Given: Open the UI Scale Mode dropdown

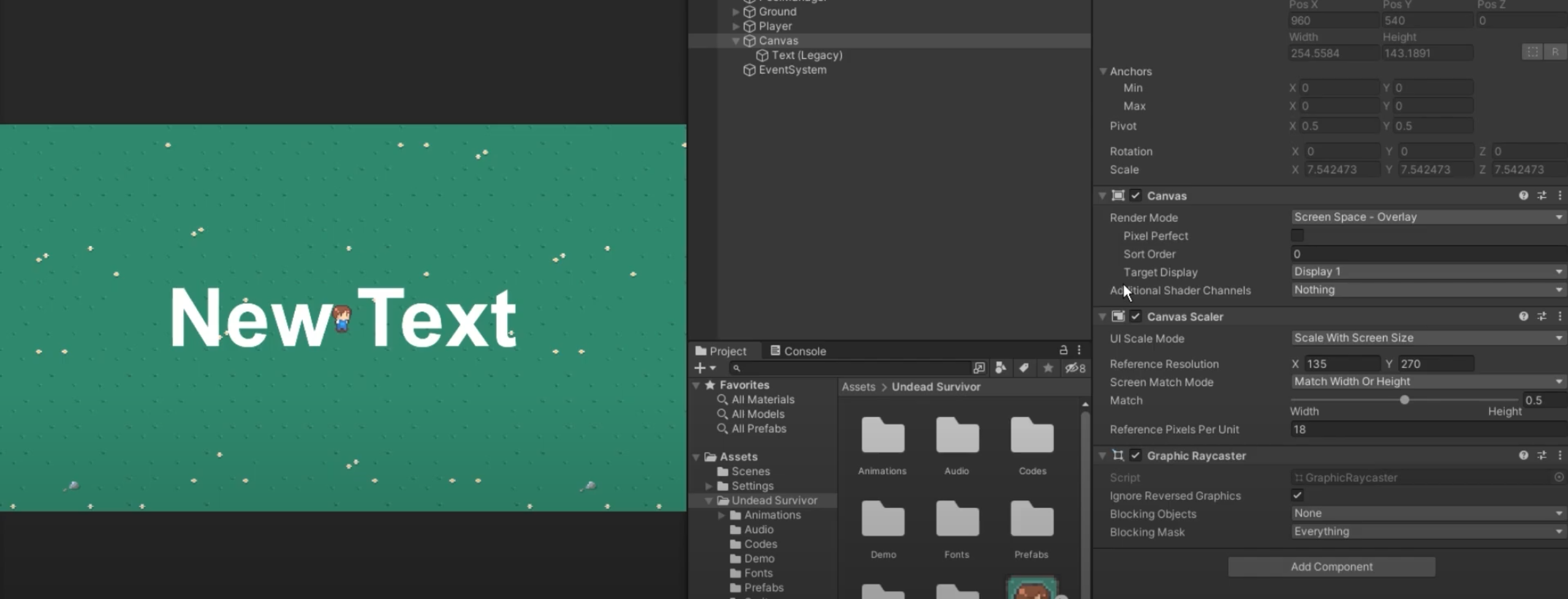Looking at the screenshot, I should [1428, 337].
